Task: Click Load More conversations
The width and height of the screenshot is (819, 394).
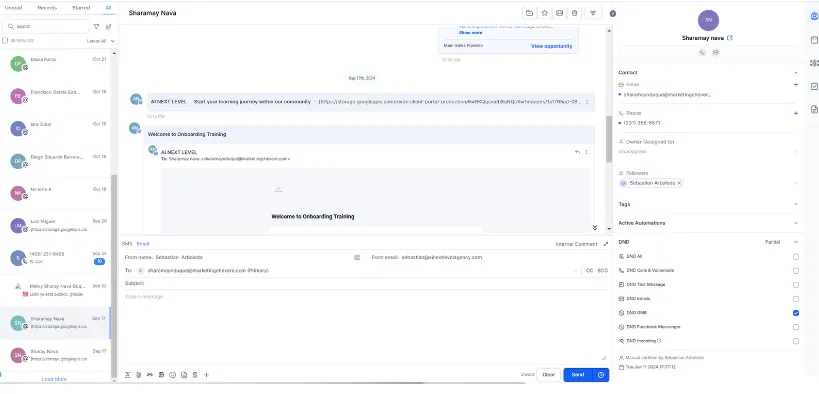Action: tap(54, 379)
